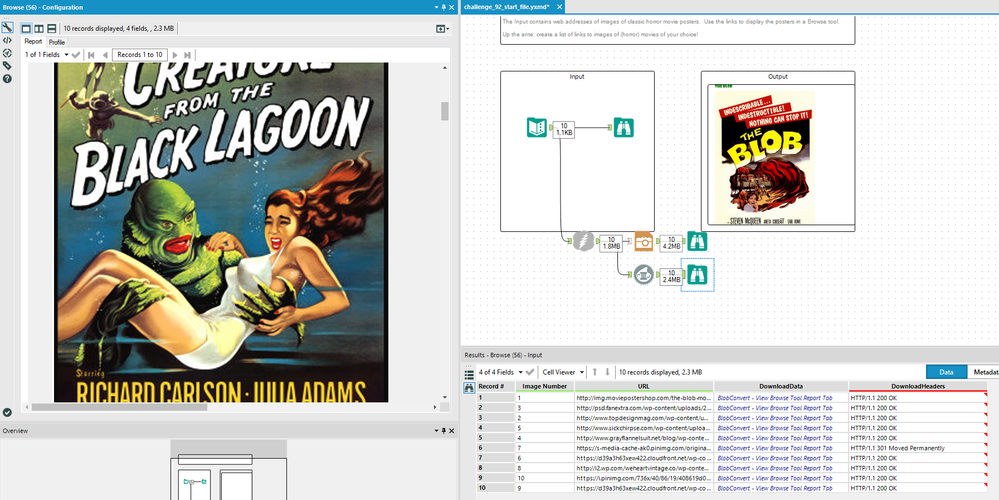The image size is (999, 500).
Task: Select the Image tool (camera icon)
Action: pyautogui.click(x=643, y=242)
